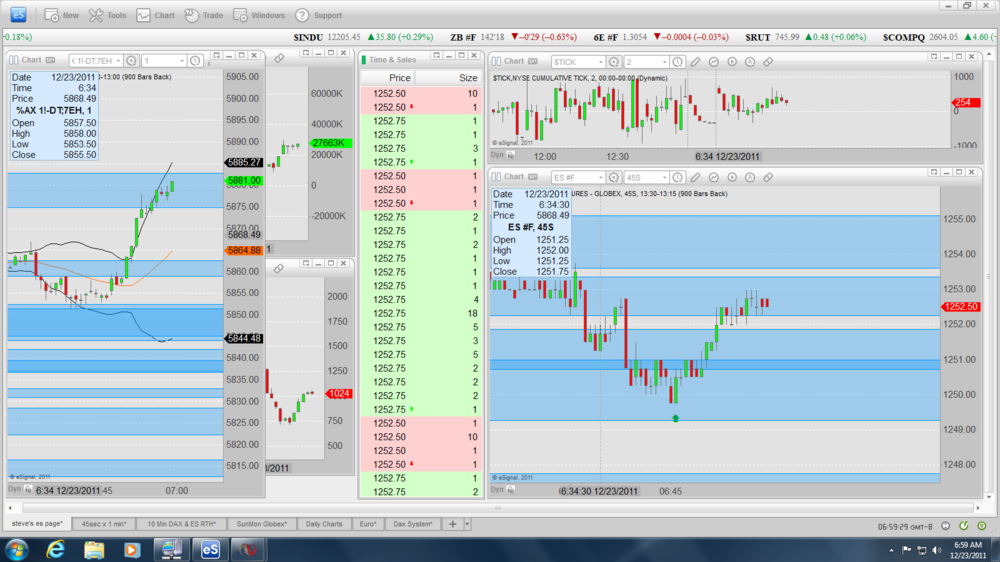The height and width of the screenshot is (562, 1000).
Task: Click symbol lookup icon next to $TICK field
Action: pyautogui.click(x=614, y=62)
